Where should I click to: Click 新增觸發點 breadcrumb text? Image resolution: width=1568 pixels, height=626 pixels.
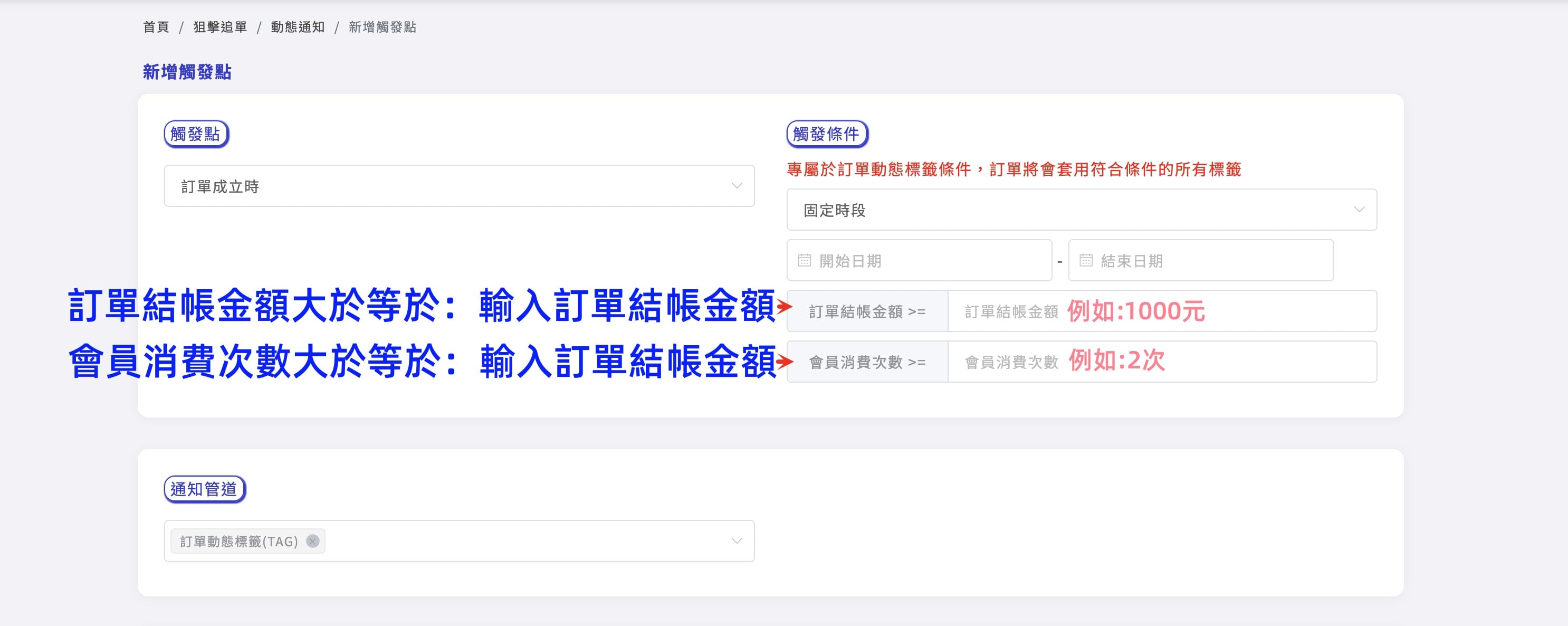pyautogui.click(x=383, y=27)
